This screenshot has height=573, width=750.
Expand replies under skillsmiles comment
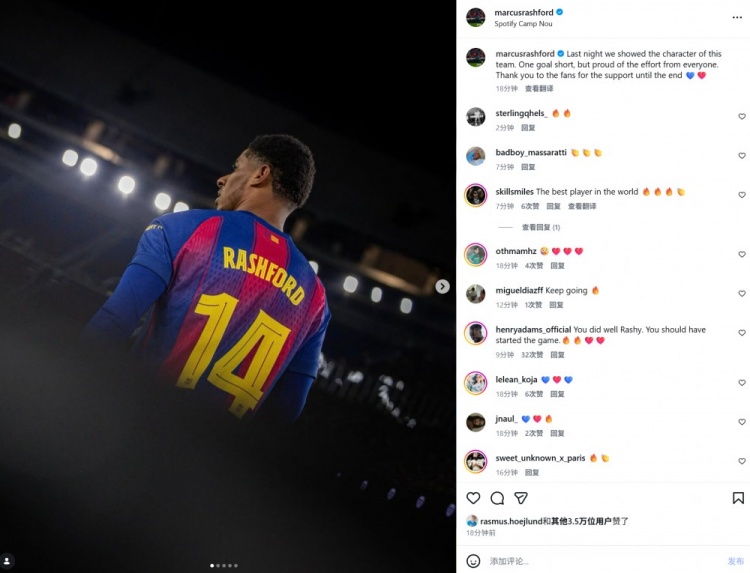(540, 227)
